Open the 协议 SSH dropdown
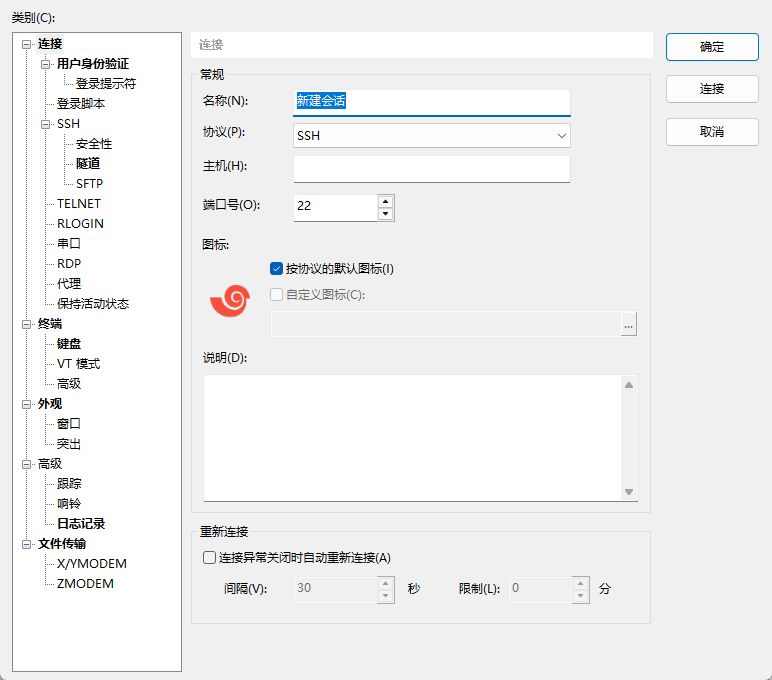Screen dimensions: 772x680 [432, 135]
